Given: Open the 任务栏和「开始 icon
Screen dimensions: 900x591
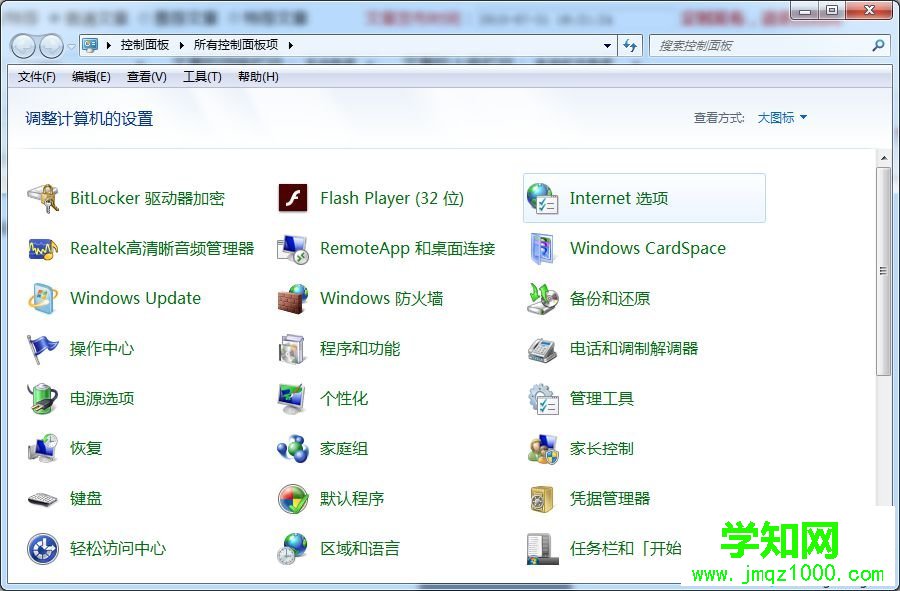Looking at the screenshot, I should click(x=542, y=548).
